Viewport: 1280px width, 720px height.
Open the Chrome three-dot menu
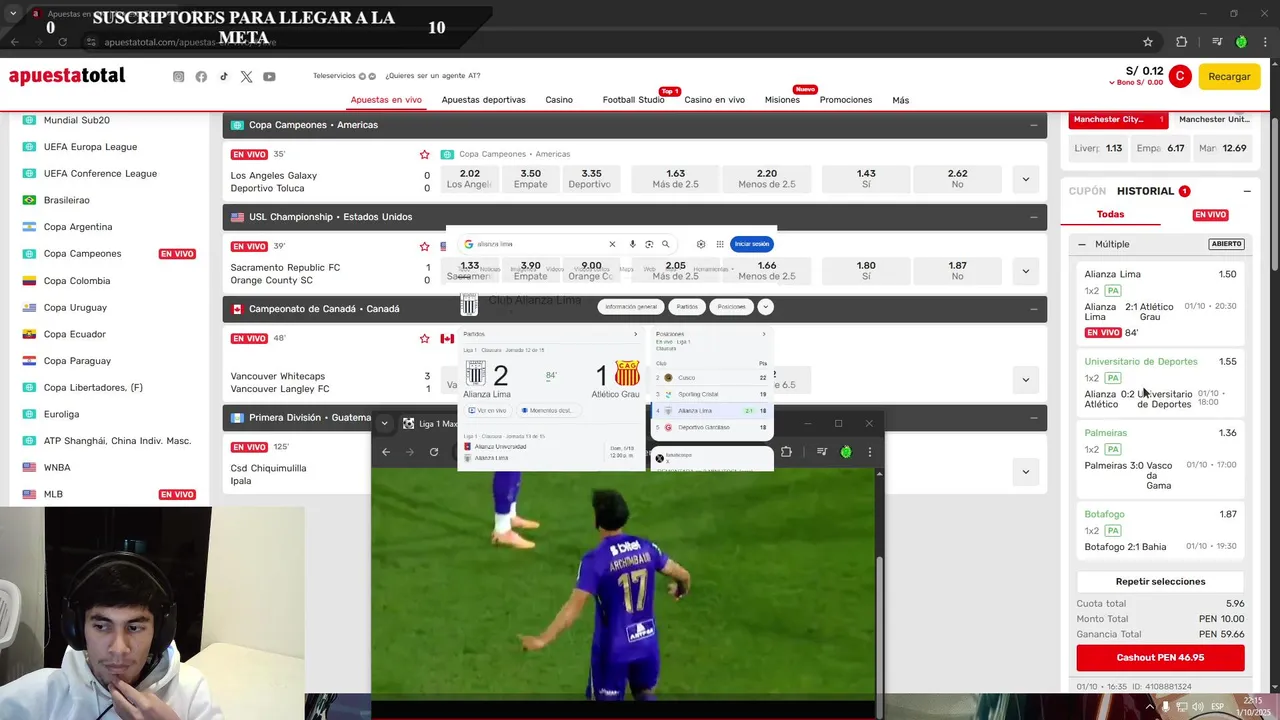(x=1265, y=42)
